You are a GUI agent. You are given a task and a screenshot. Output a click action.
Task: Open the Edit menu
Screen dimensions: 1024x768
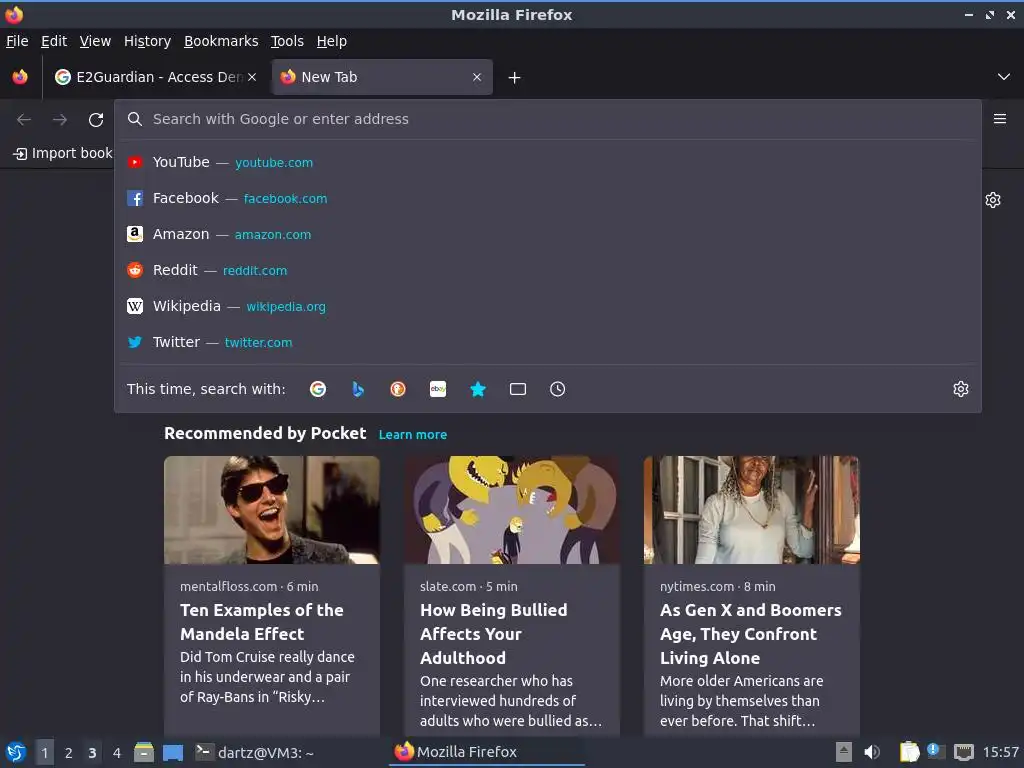(x=54, y=41)
